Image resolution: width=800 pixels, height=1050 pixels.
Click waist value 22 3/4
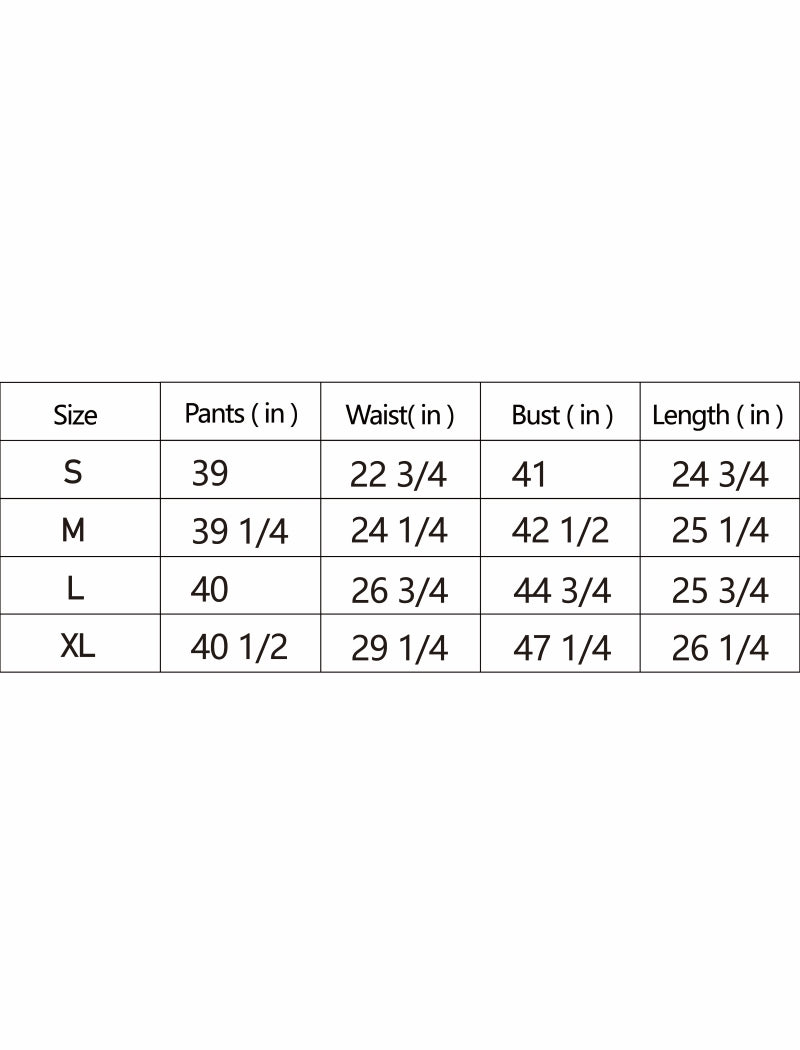398,476
